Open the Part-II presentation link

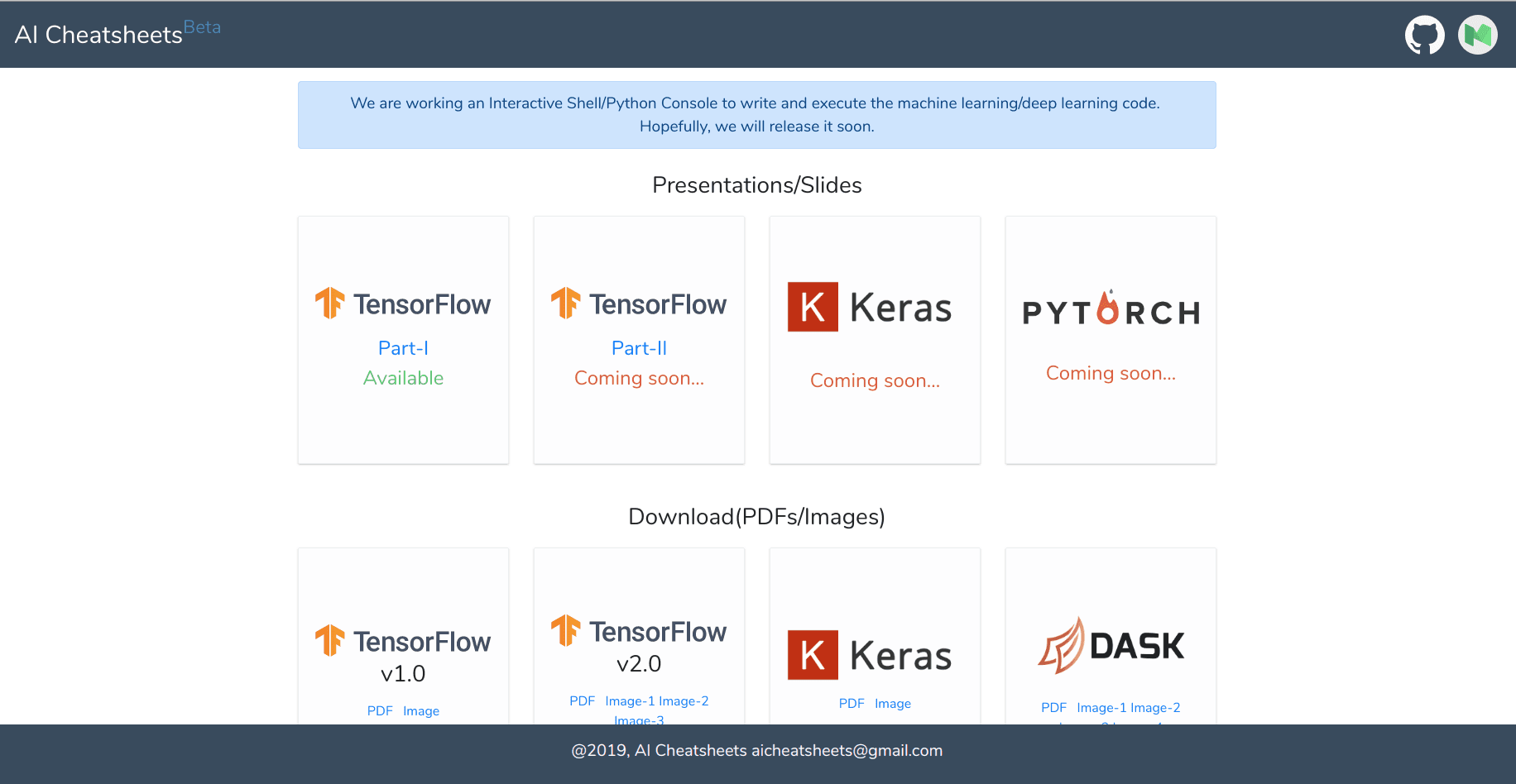tap(639, 348)
